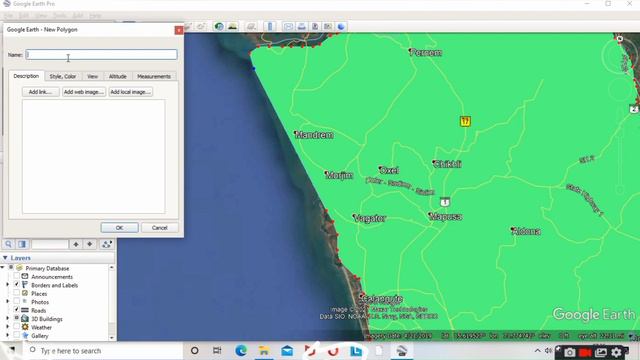Screen dimensions: 640x360
Task: Toggle the Primary Database checkbox
Action: point(11,268)
